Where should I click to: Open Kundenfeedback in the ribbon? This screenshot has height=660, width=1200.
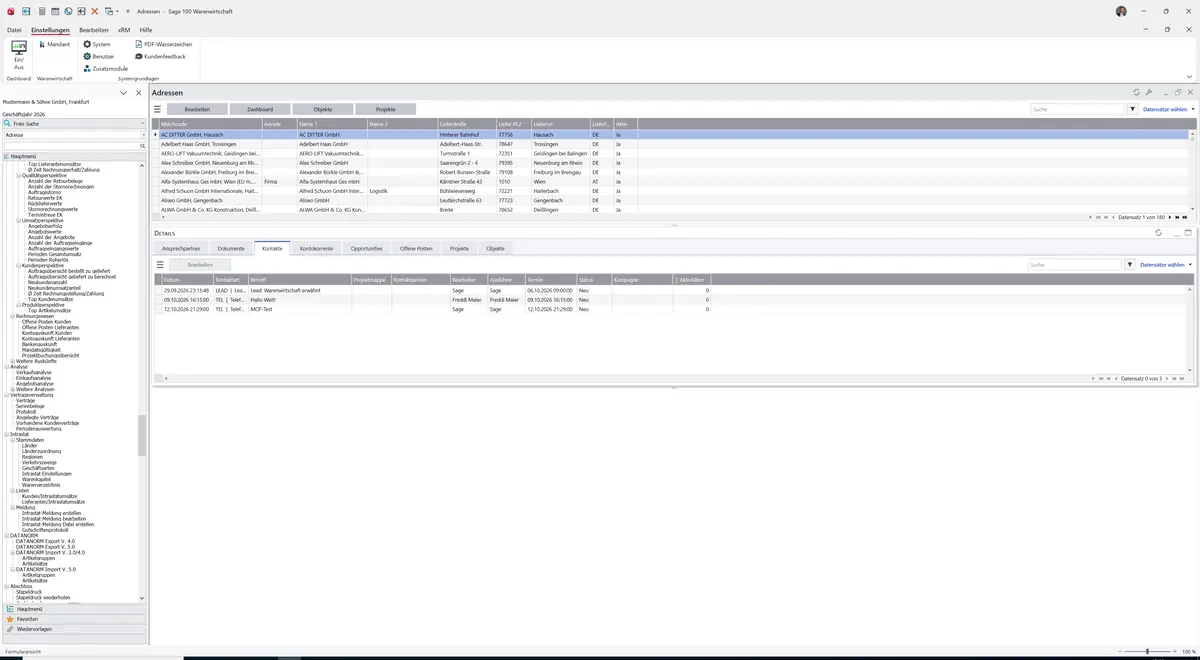(x=160, y=56)
